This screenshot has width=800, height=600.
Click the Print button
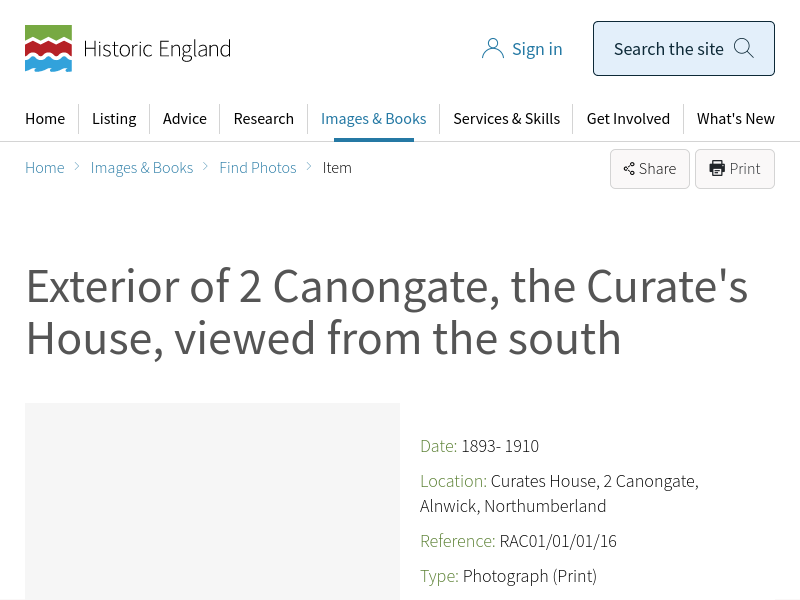[735, 169]
